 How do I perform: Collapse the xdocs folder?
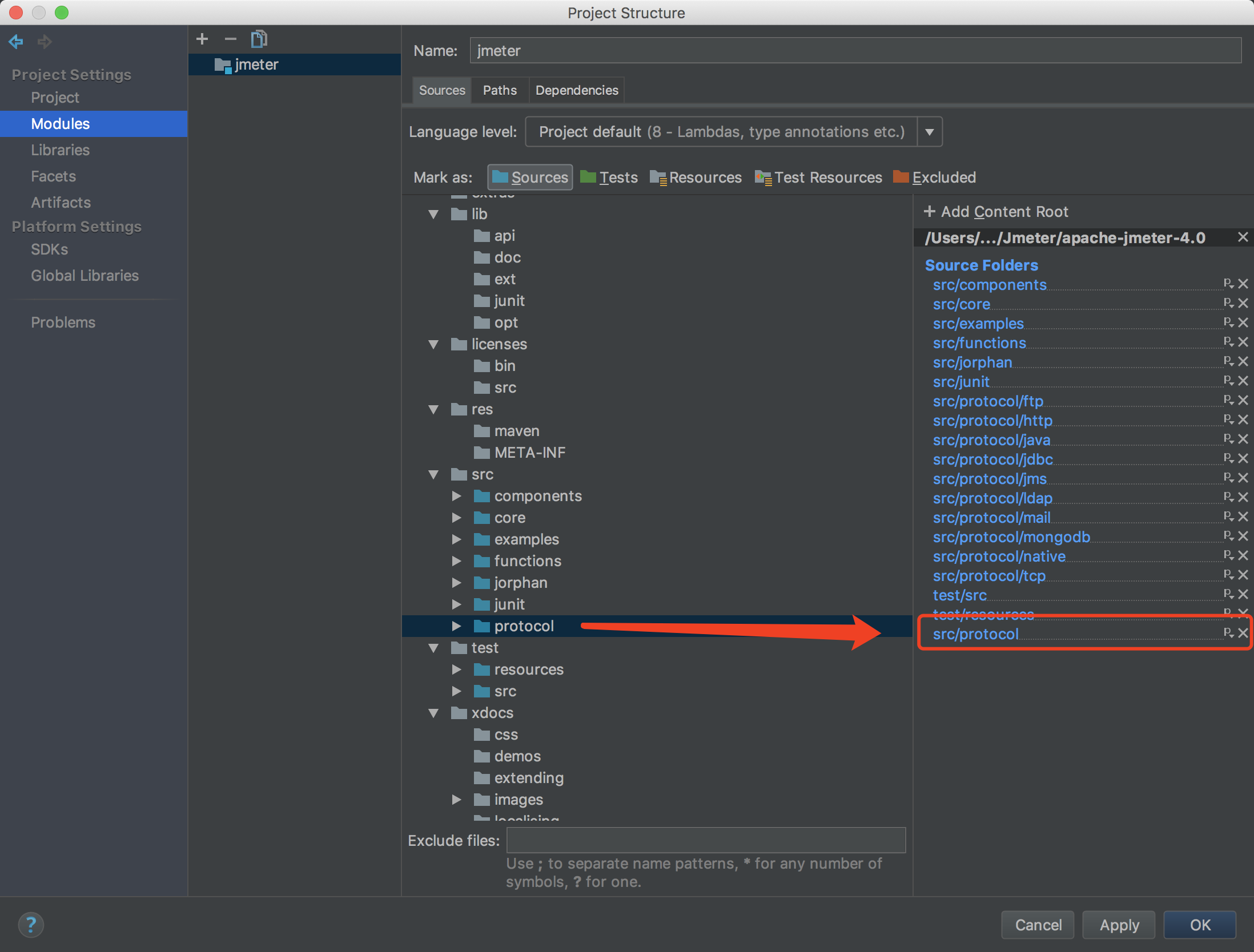[433, 713]
